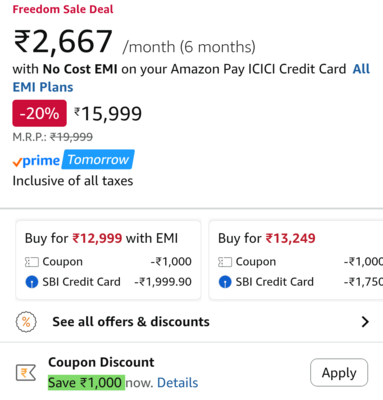383x400 pixels.
Task: Click the struck-through M.R.P. ₹19,999
Action: click(x=71, y=137)
